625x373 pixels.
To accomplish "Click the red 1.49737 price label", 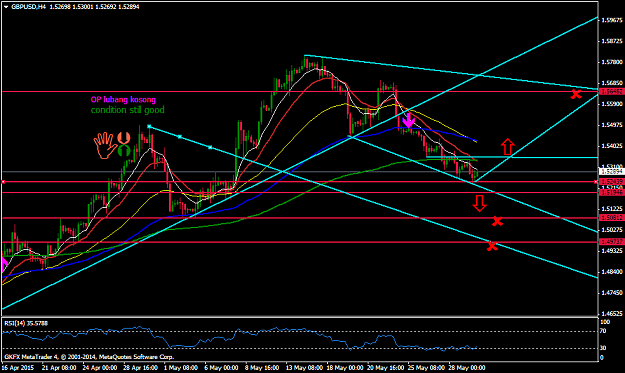I will (x=612, y=242).
